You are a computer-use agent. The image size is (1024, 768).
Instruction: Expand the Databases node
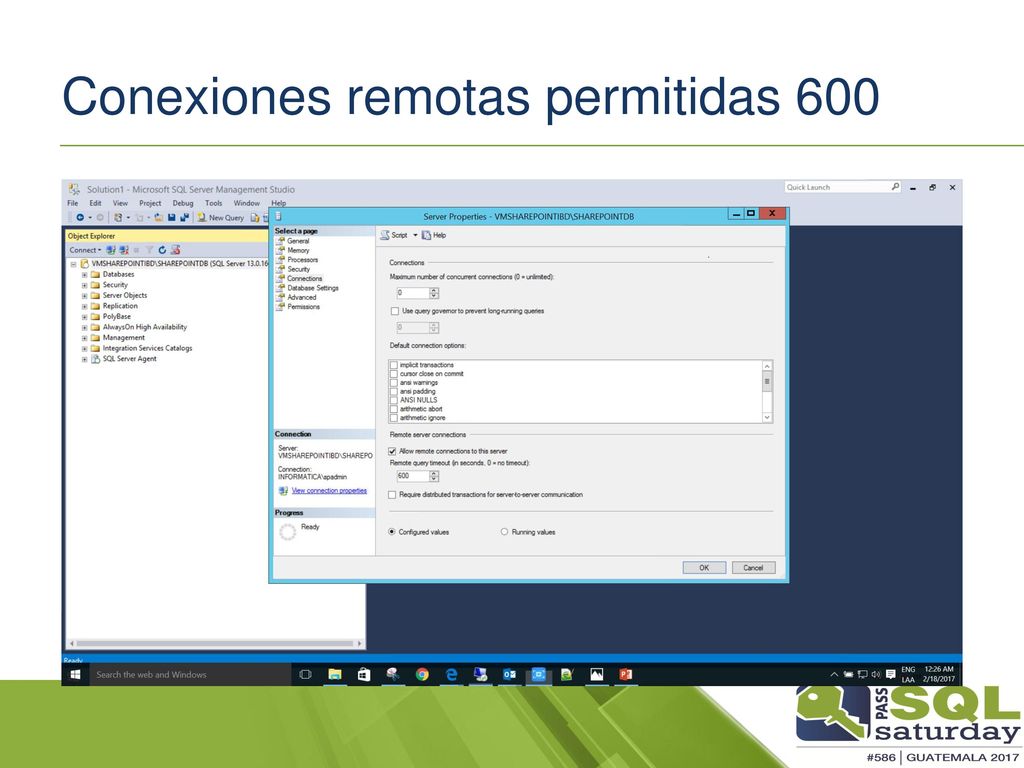(84, 275)
